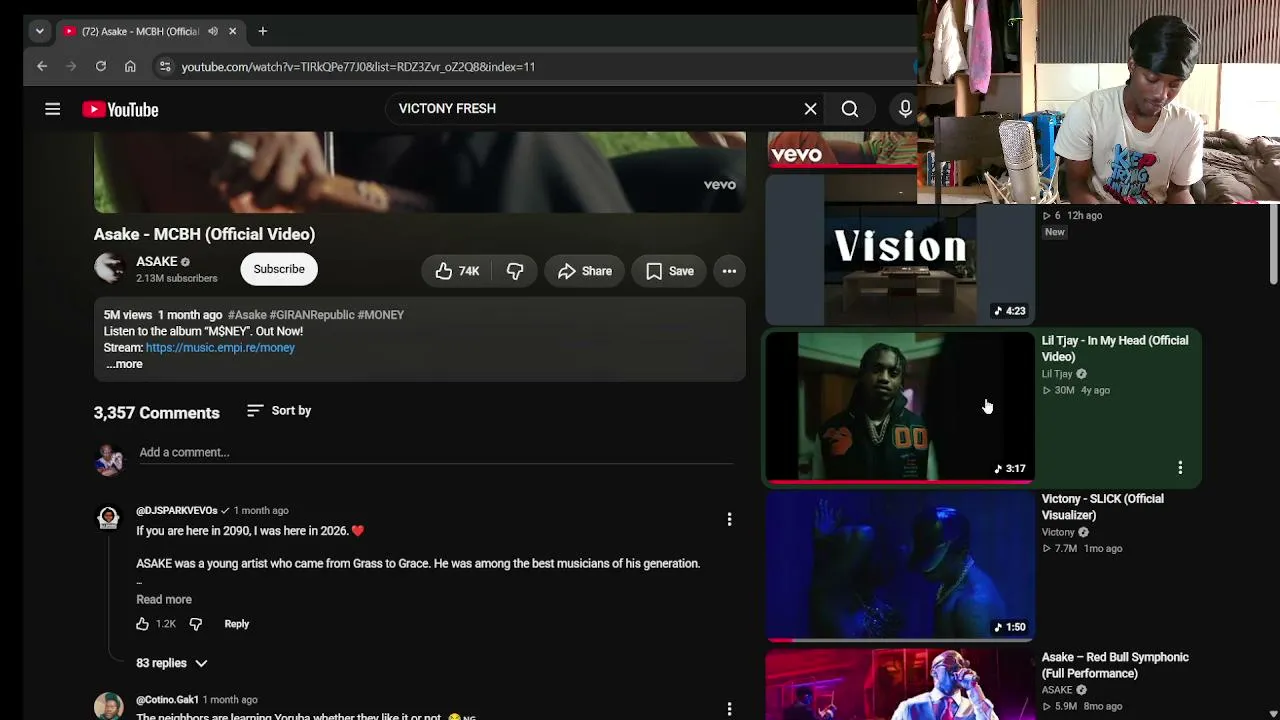The height and width of the screenshot is (720, 1280).
Task: Close the Asake MCBH browser tab
Action: [x=233, y=31]
